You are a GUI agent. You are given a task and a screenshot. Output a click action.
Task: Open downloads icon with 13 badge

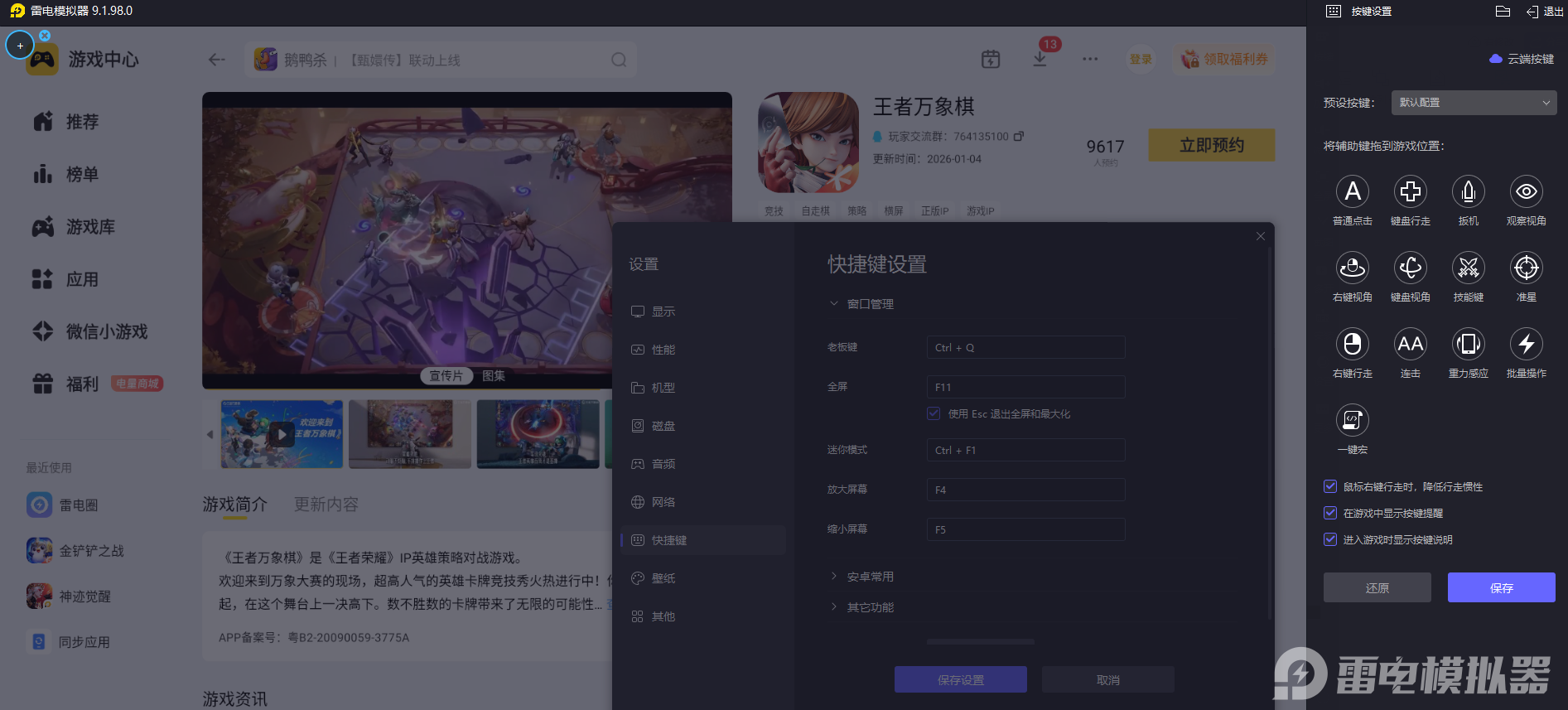point(1040,59)
